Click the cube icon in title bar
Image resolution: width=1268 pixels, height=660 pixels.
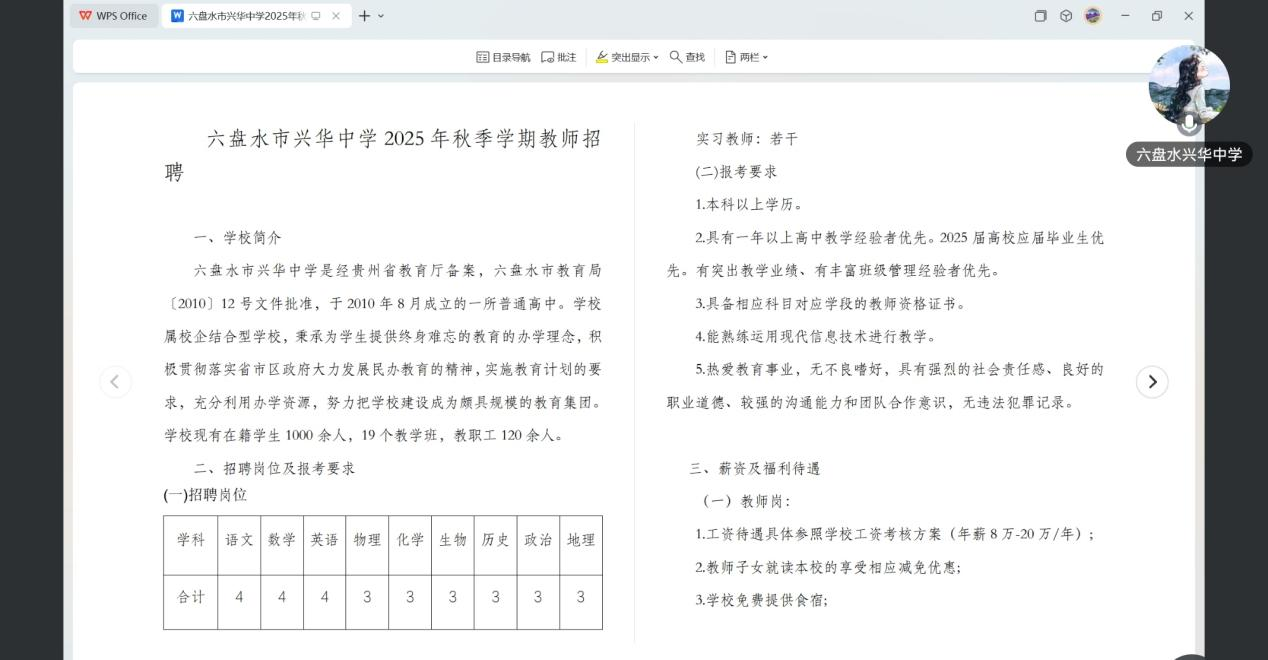tap(1066, 16)
